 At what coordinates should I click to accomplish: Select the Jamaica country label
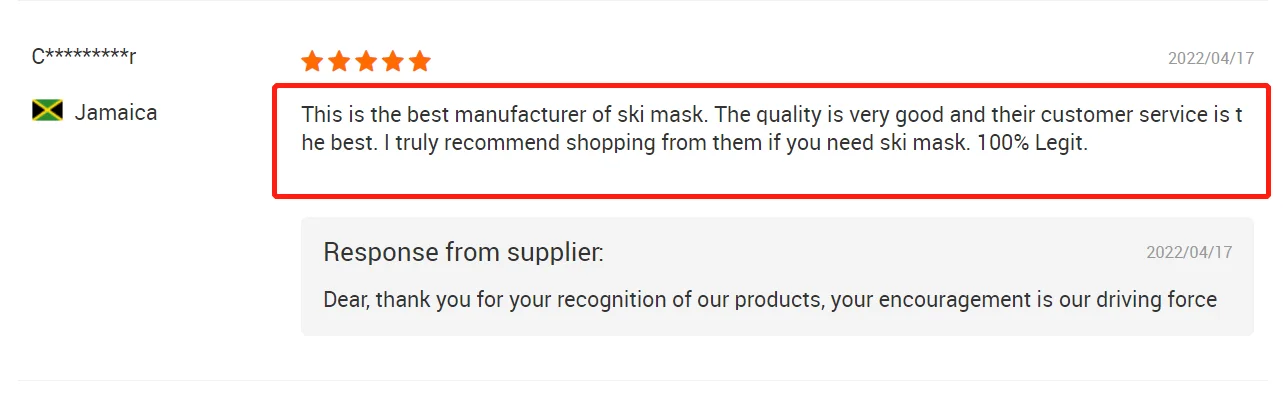[116, 112]
